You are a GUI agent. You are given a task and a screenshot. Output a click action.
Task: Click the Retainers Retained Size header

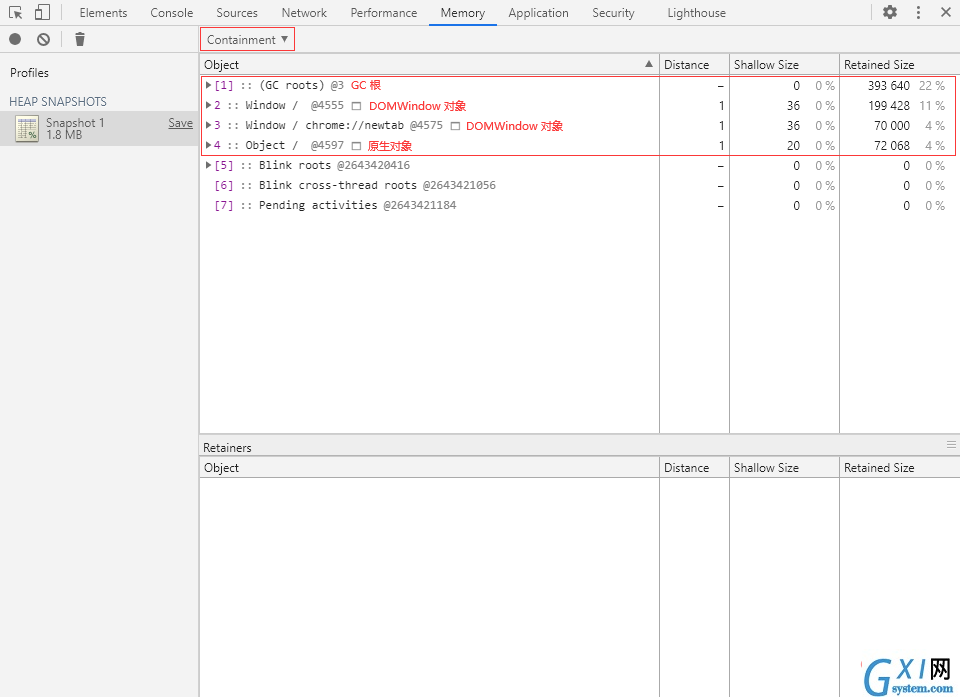(899, 467)
